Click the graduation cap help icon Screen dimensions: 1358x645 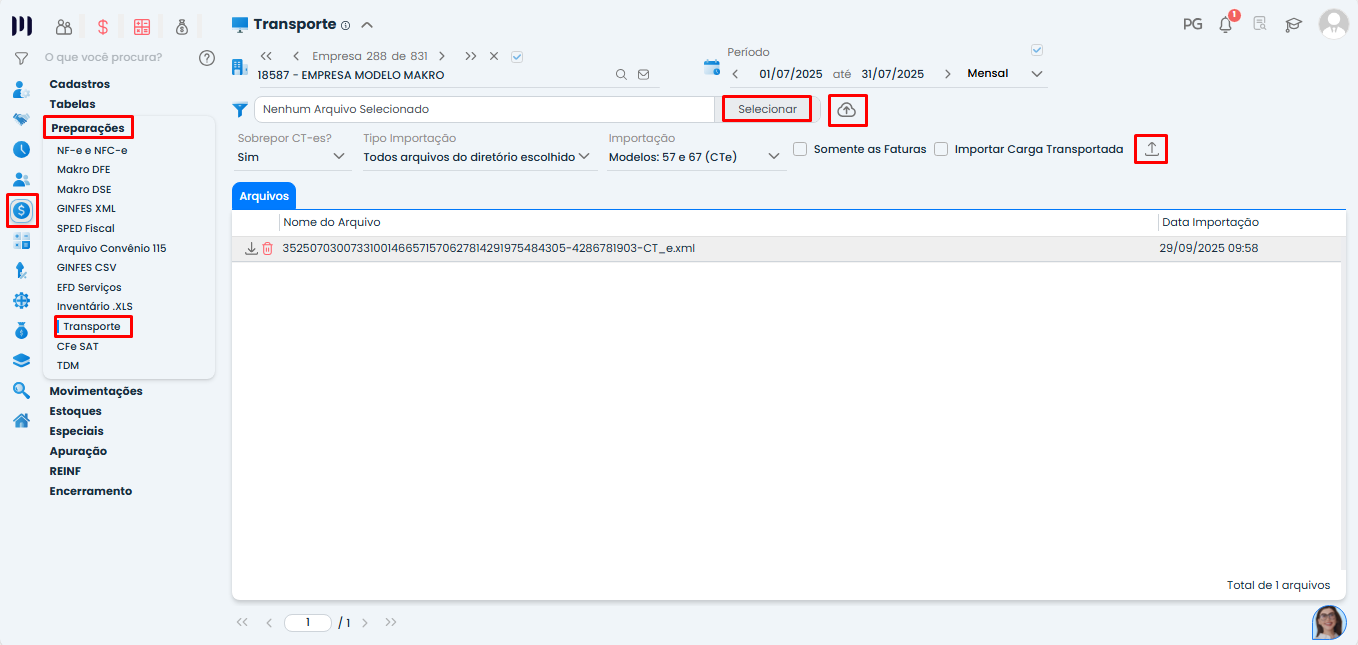[1293, 25]
